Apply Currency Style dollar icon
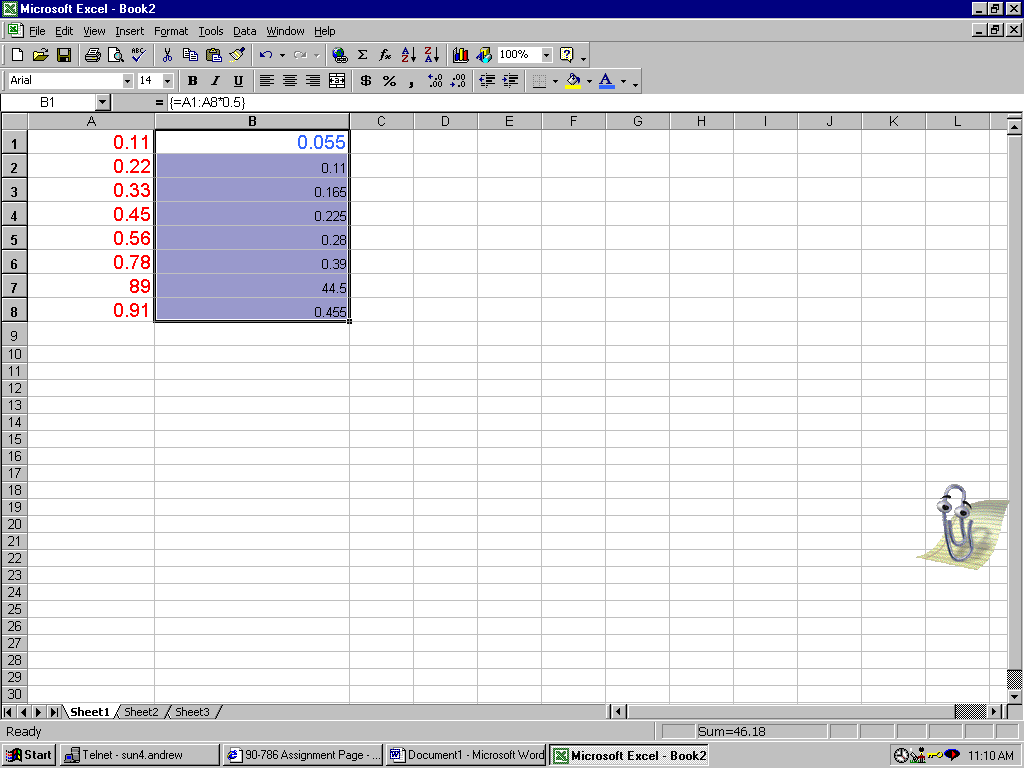This screenshot has height=768, width=1024. tap(366, 81)
